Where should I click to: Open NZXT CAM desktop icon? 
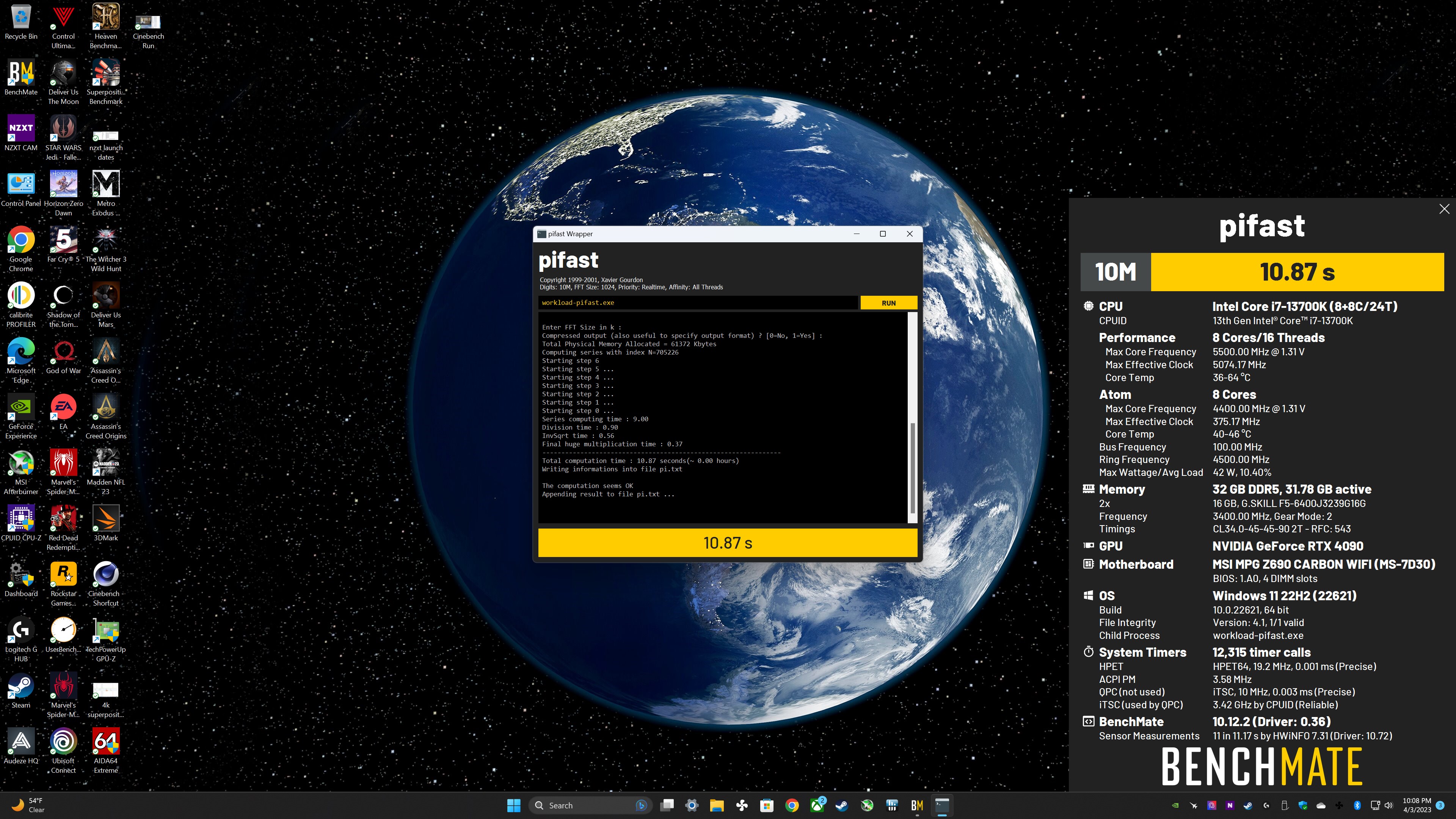tap(21, 133)
